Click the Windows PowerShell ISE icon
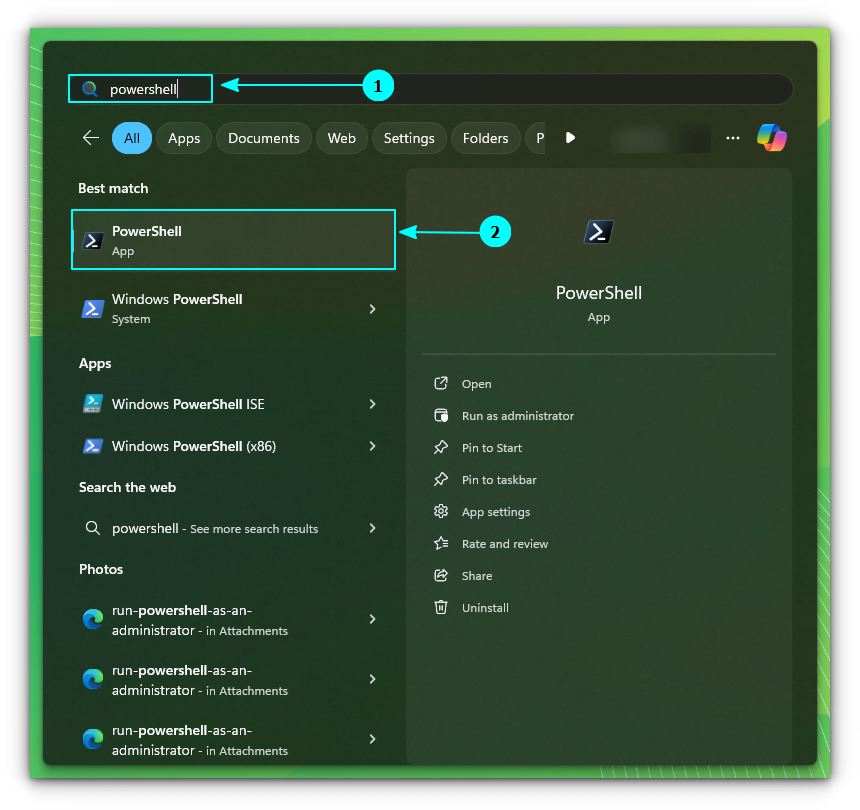 [93, 404]
